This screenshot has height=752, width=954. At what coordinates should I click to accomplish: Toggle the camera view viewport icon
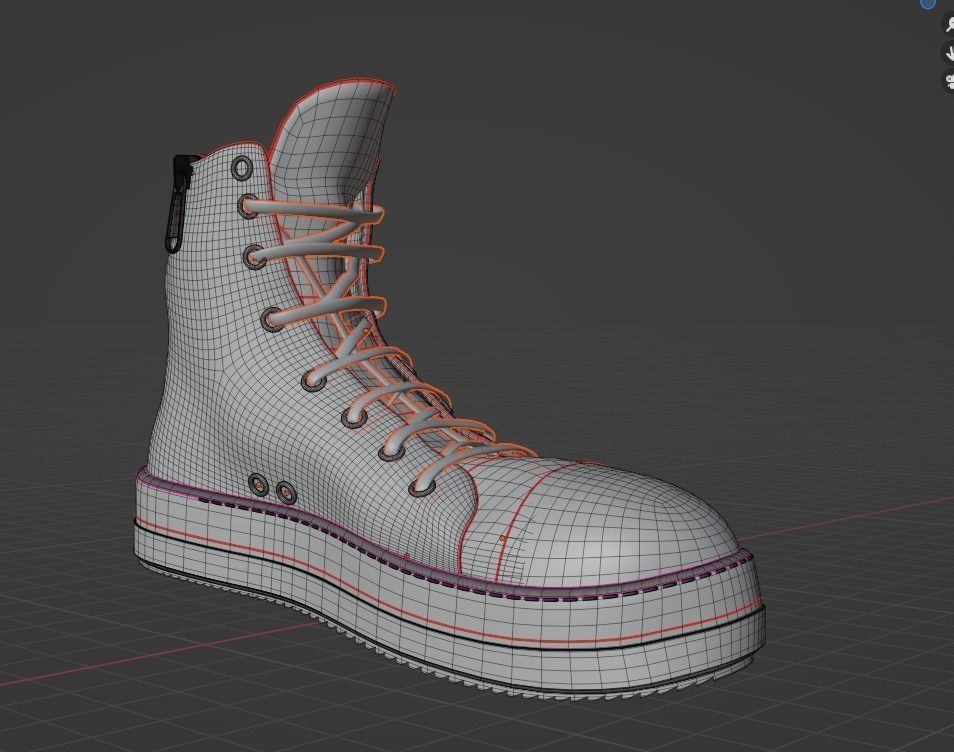pos(949,81)
